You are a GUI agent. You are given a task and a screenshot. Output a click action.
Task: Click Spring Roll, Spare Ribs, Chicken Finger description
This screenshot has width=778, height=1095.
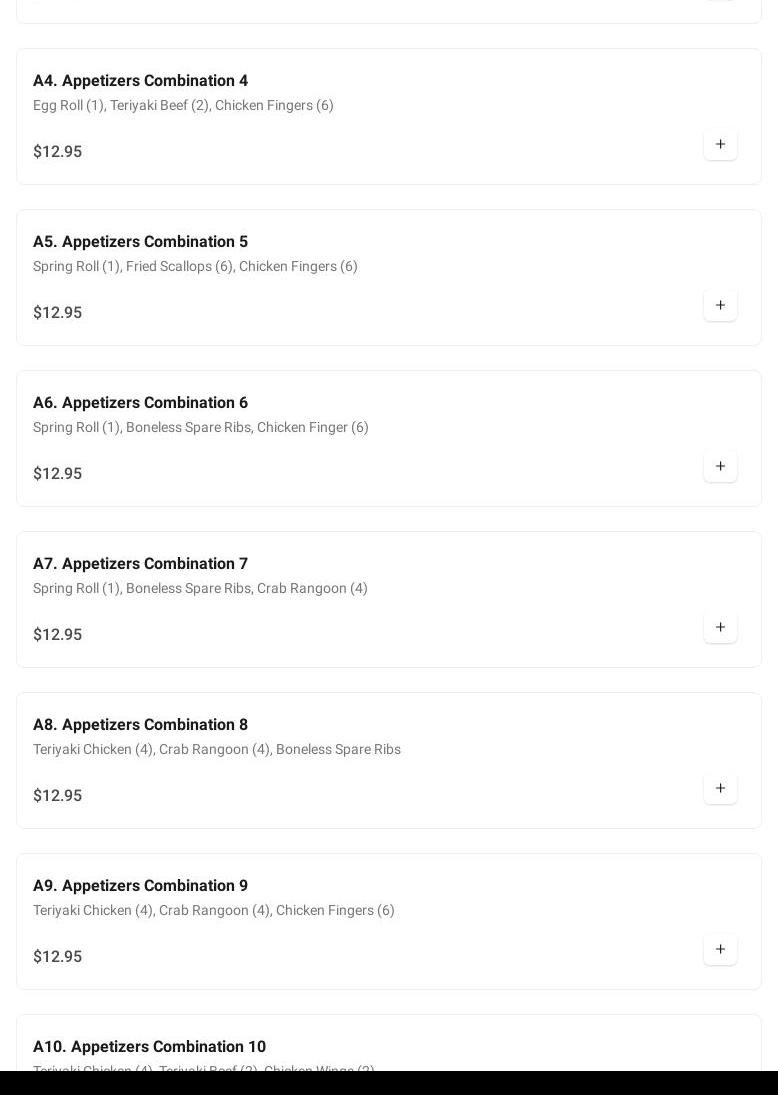pyautogui.click(x=200, y=428)
